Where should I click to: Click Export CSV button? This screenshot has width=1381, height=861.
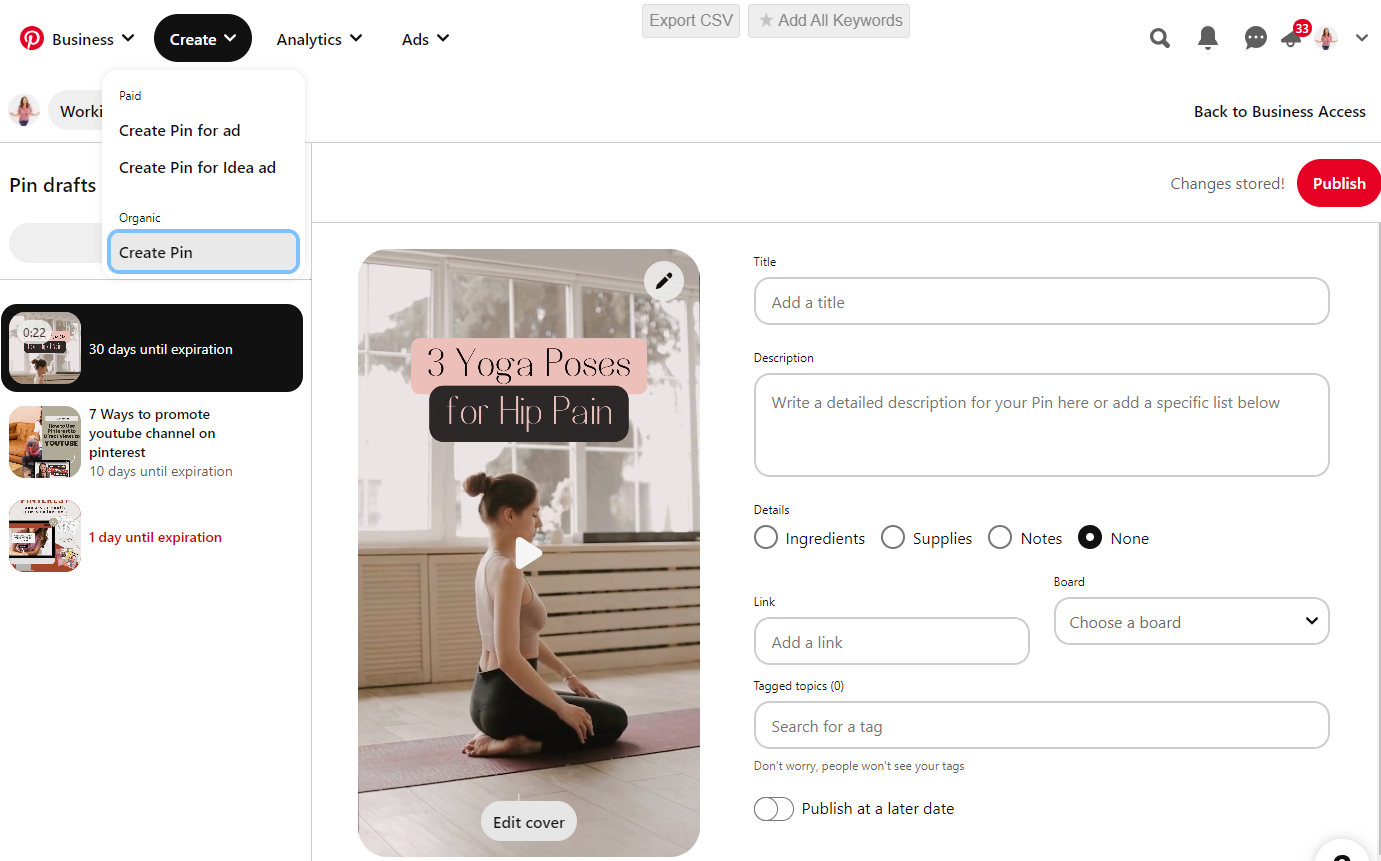(691, 20)
